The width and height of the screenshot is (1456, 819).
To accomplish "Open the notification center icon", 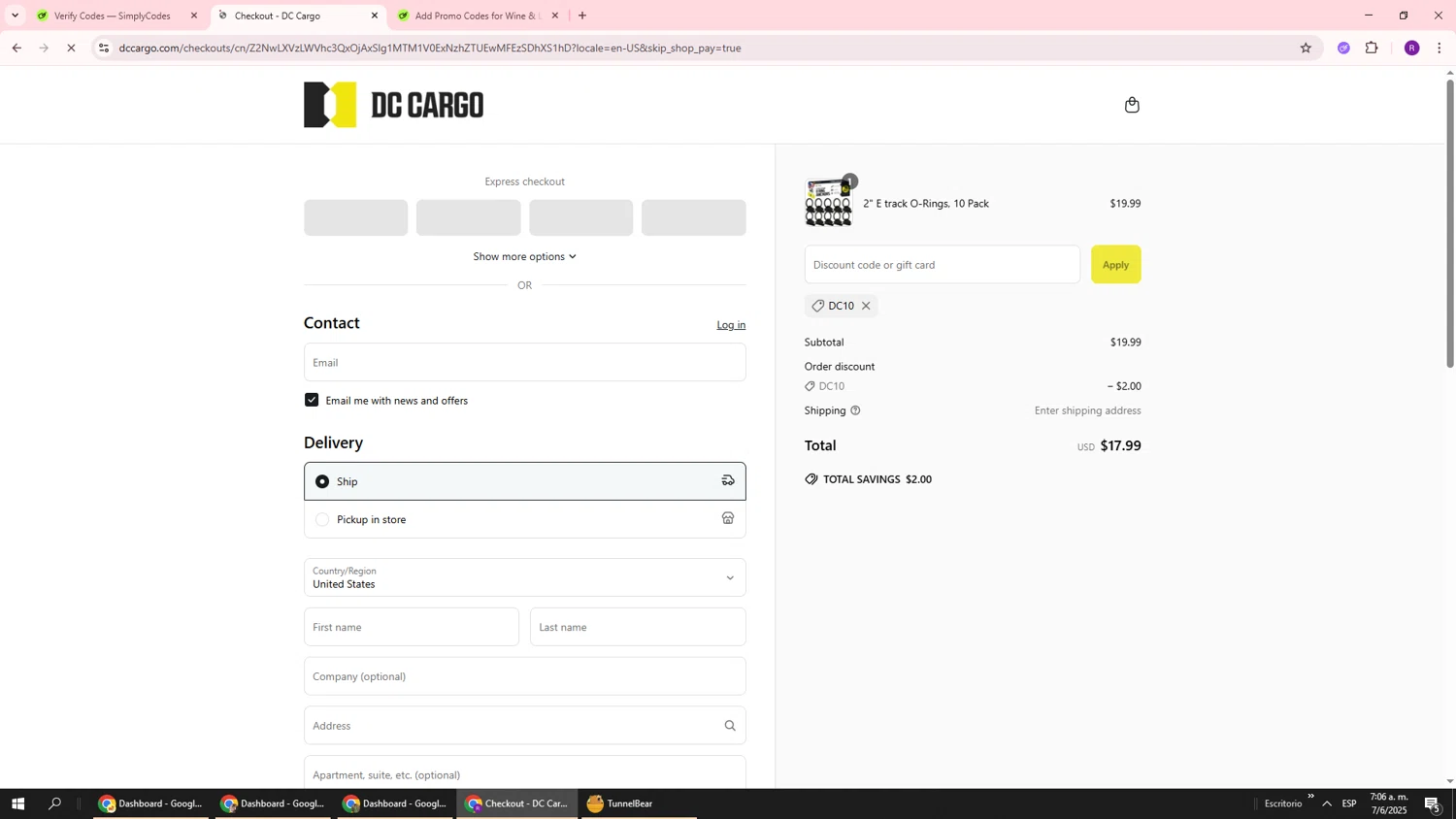I will click(x=1432, y=803).
